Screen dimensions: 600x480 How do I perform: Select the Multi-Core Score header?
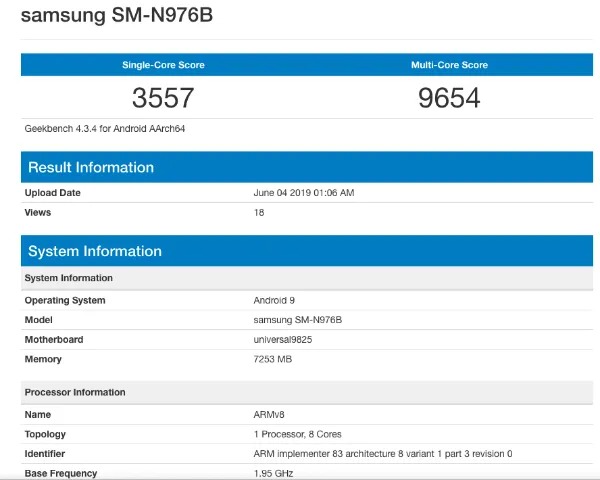[x=449, y=65]
